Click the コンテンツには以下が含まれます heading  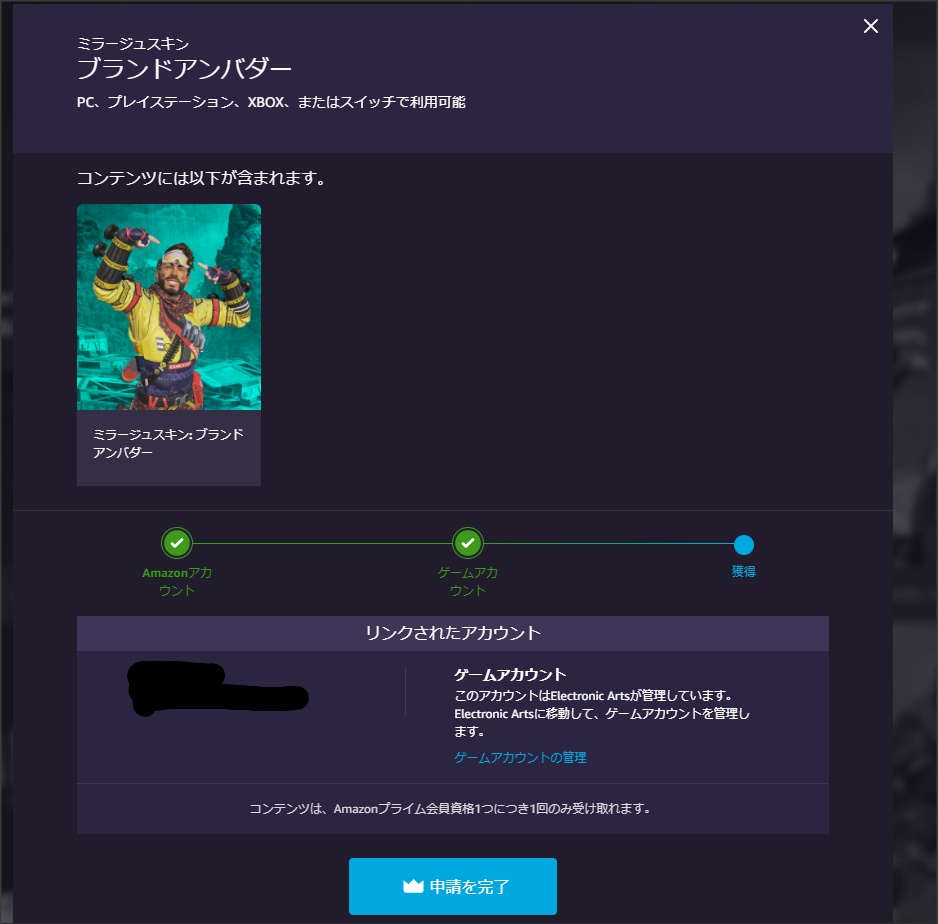[201, 178]
